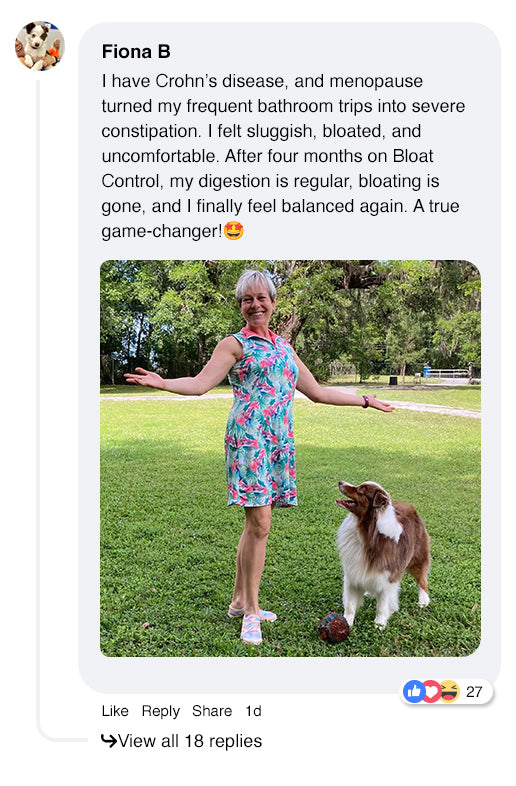Click the blue thumbs-up reaction icon
This screenshot has height=786, width=516.
(414, 692)
